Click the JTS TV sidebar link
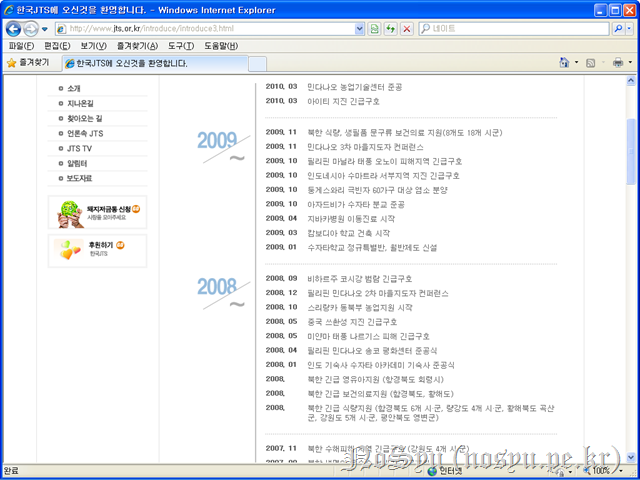The image size is (640, 480). pyautogui.click(x=80, y=148)
